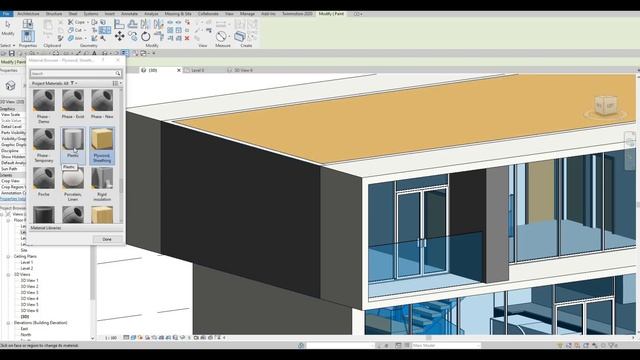Click the Sun Path icon in view control bar

point(140,338)
